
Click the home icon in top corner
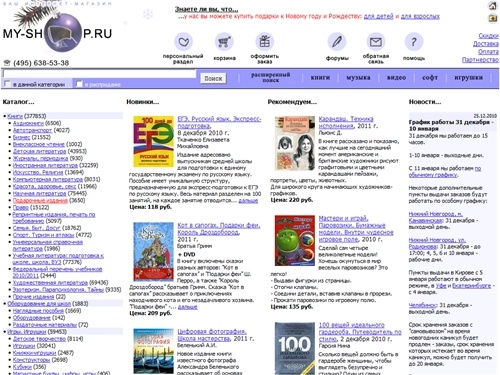(x=493, y=6)
